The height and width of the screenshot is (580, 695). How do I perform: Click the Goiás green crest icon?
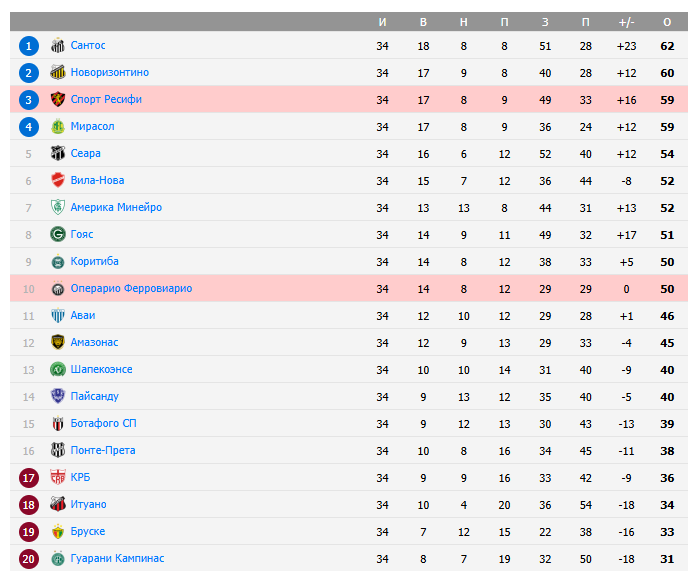57,235
